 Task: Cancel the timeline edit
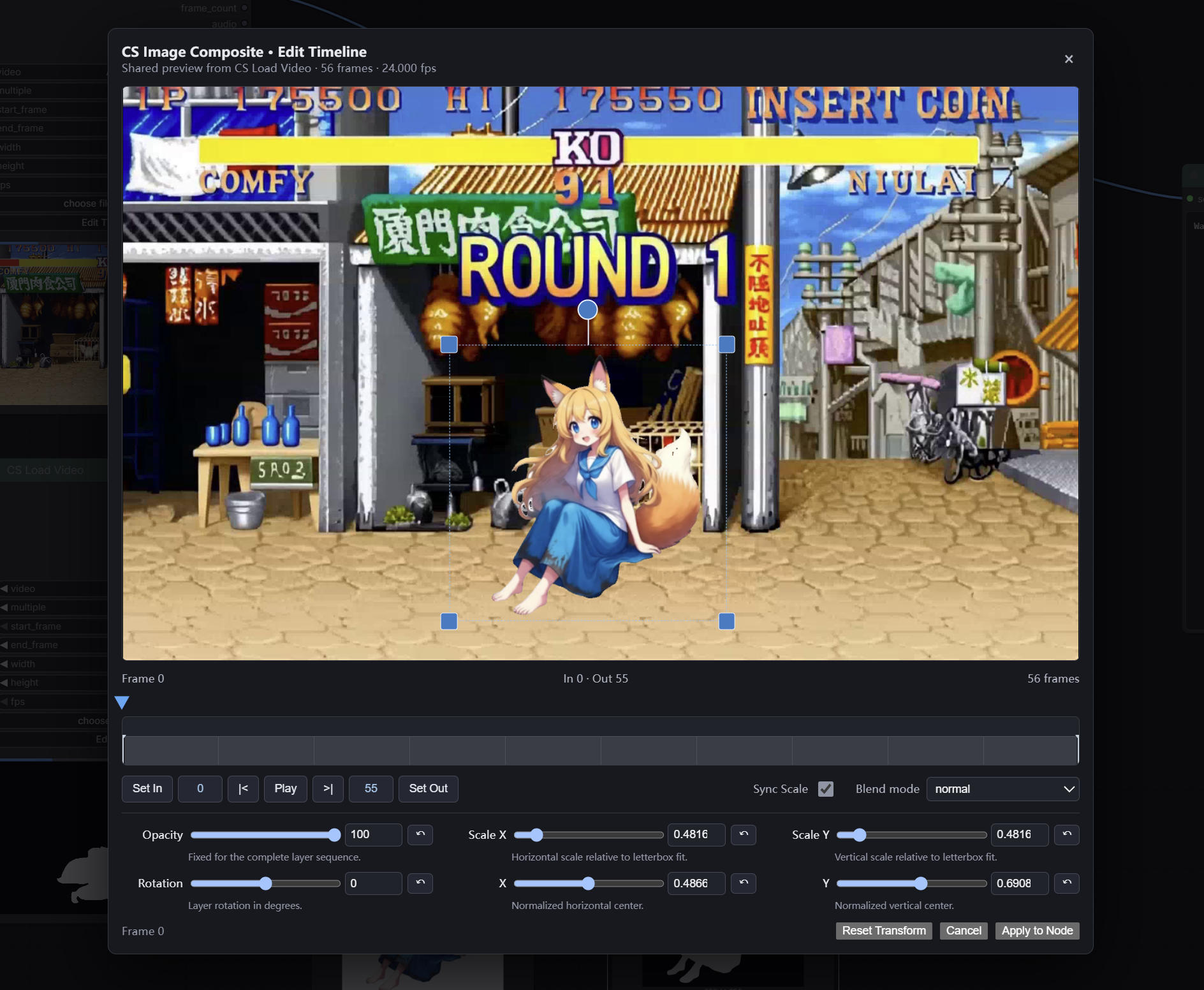pyautogui.click(x=964, y=931)
